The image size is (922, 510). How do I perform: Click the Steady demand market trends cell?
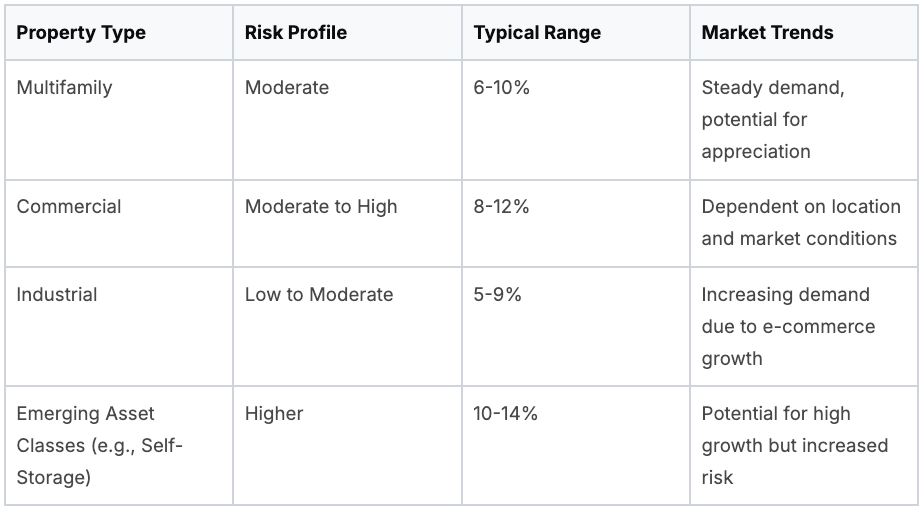coord(773,119)
